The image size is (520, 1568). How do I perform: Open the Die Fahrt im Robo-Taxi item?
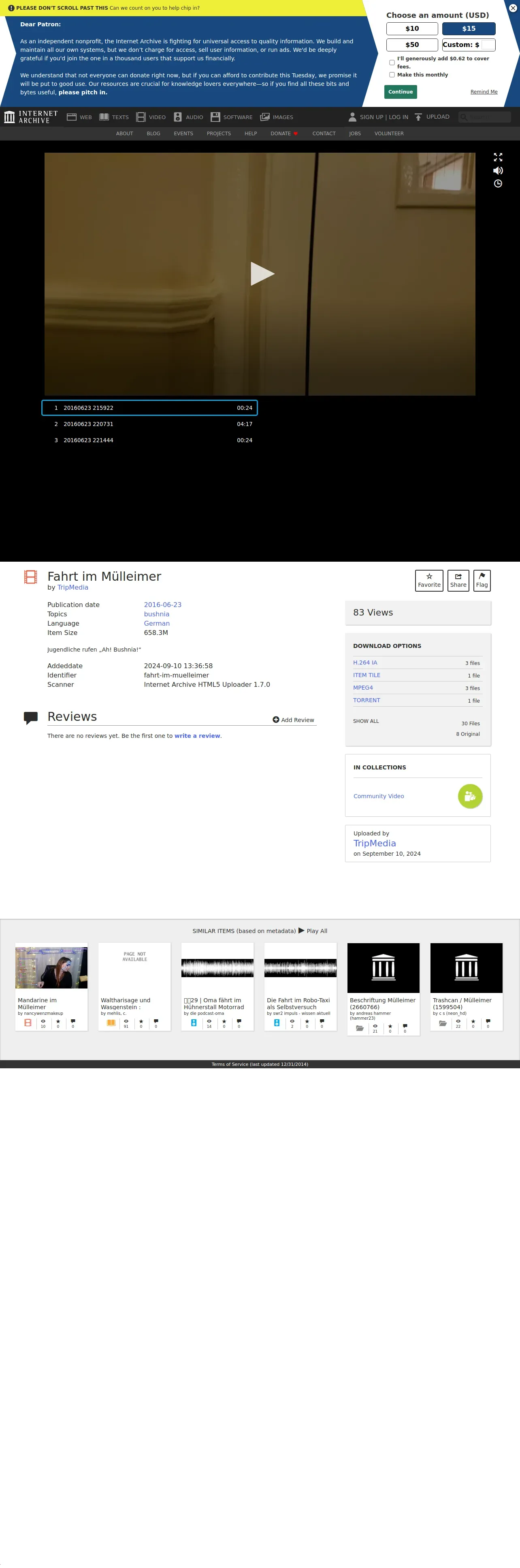pyautogui.click(x=300, y=987)
